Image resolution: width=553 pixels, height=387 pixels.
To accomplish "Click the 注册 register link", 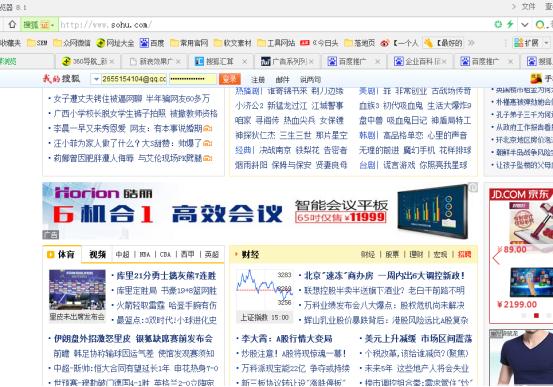I will (258, 80).
